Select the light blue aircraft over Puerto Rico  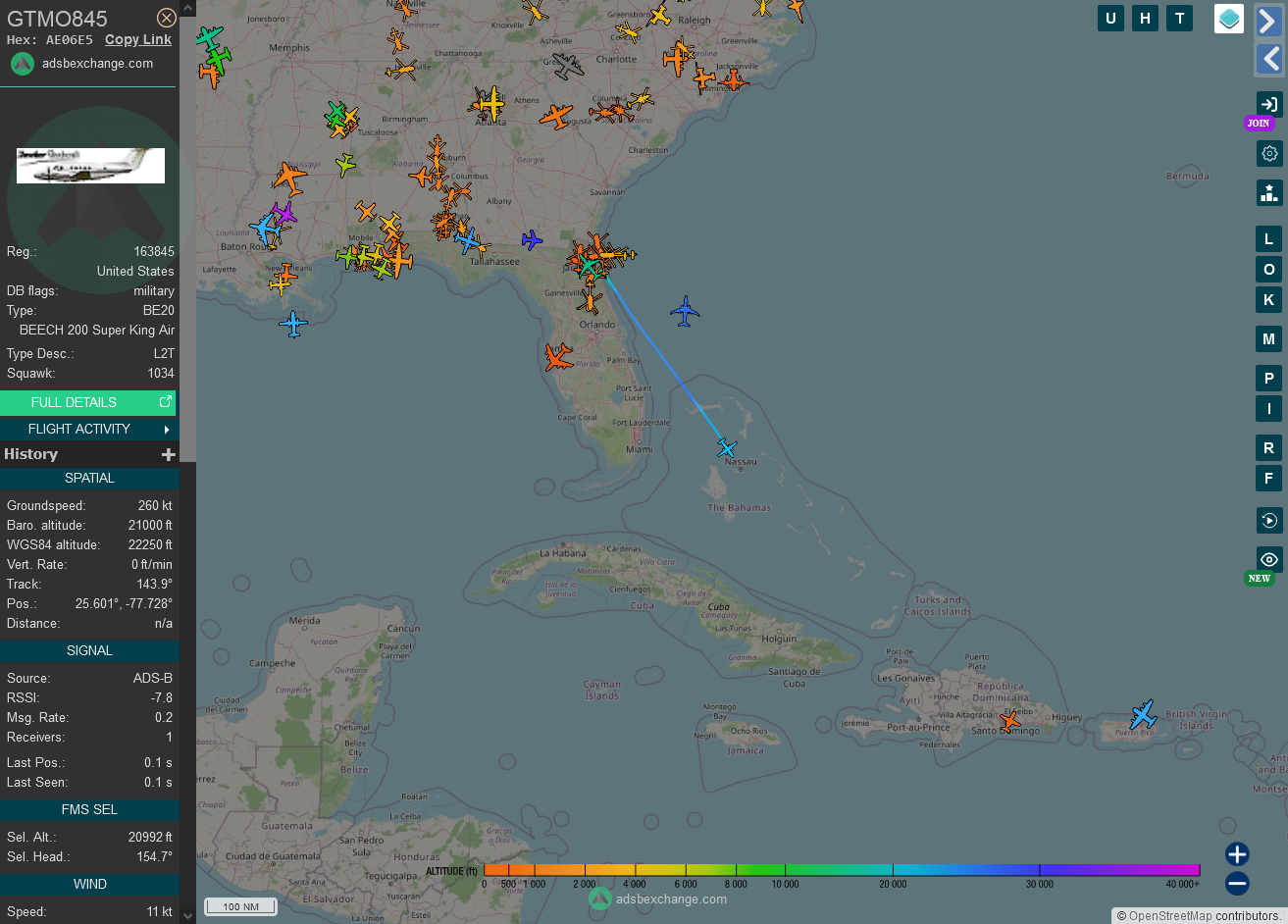[x=1143, y=714]
